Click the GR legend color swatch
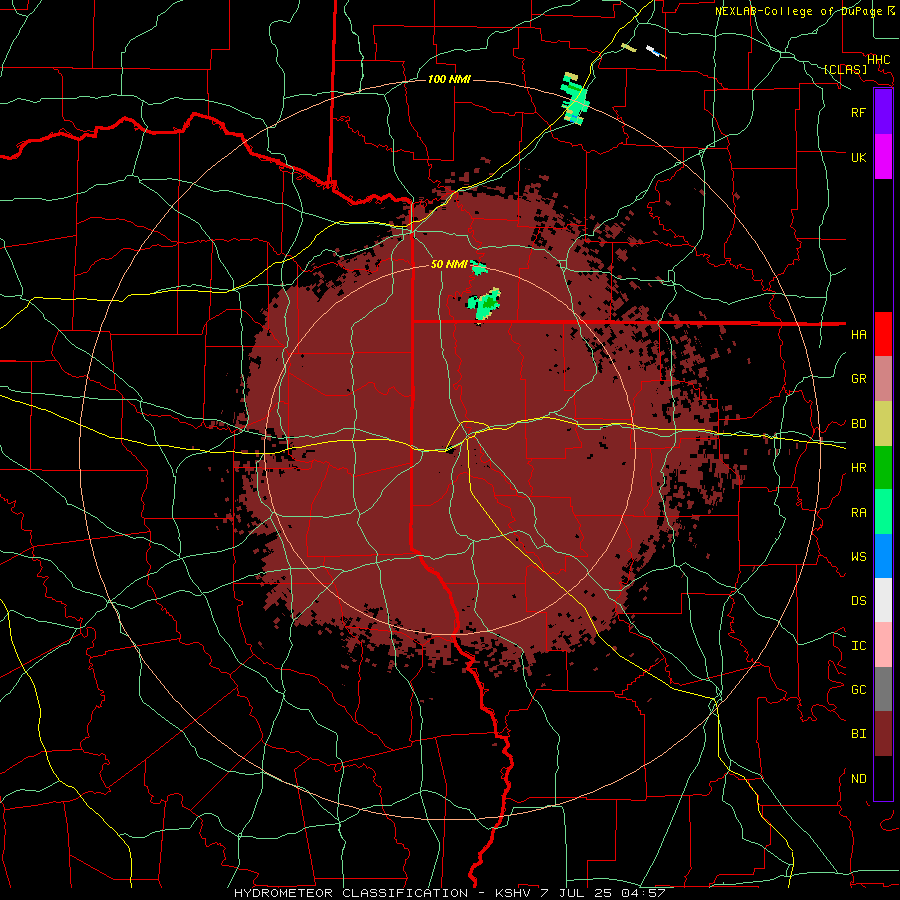The image size is (900, 900). tap(883, 379)
